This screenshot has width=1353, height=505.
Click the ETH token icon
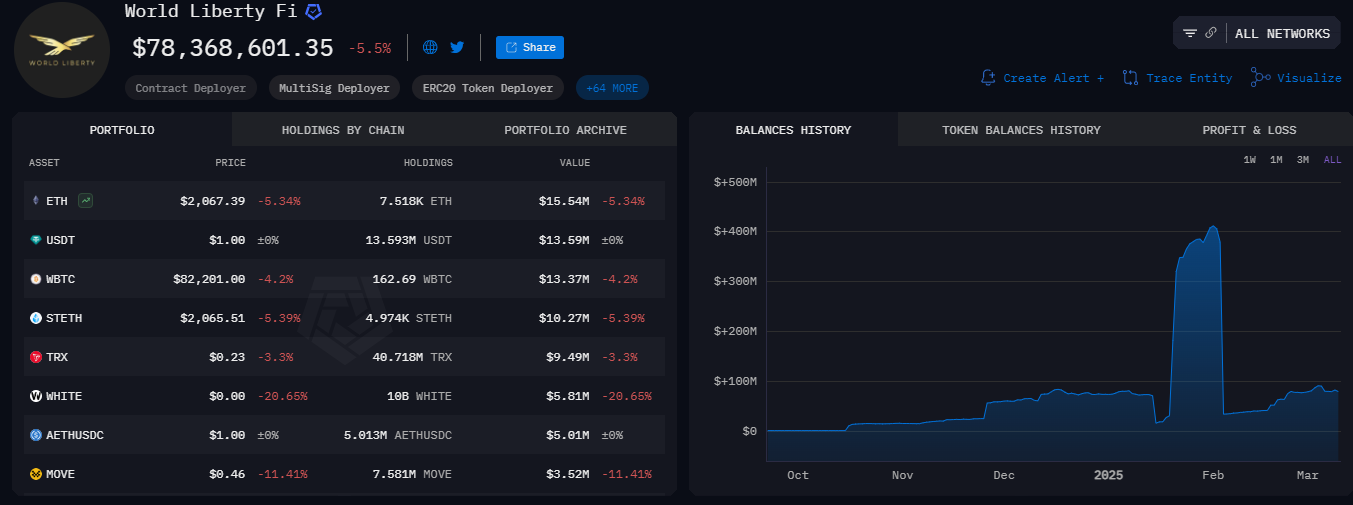(37, 201)
